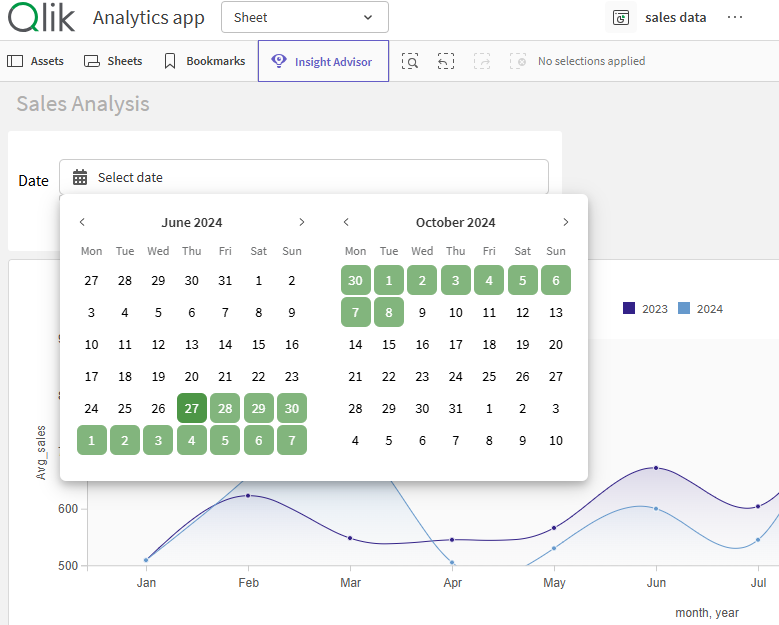The image size is (779, 625).
Task: Switch to the Sheets tab
Action: [113, 61]
